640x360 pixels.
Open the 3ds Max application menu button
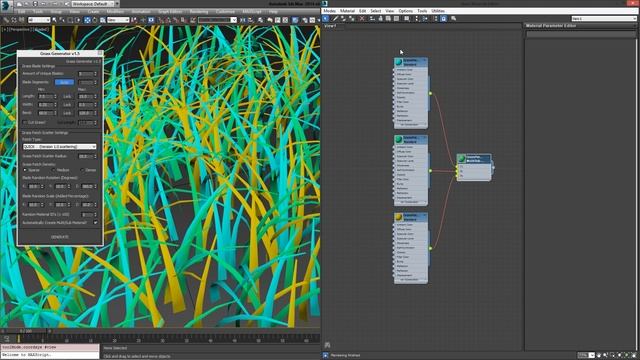[6, 6]
